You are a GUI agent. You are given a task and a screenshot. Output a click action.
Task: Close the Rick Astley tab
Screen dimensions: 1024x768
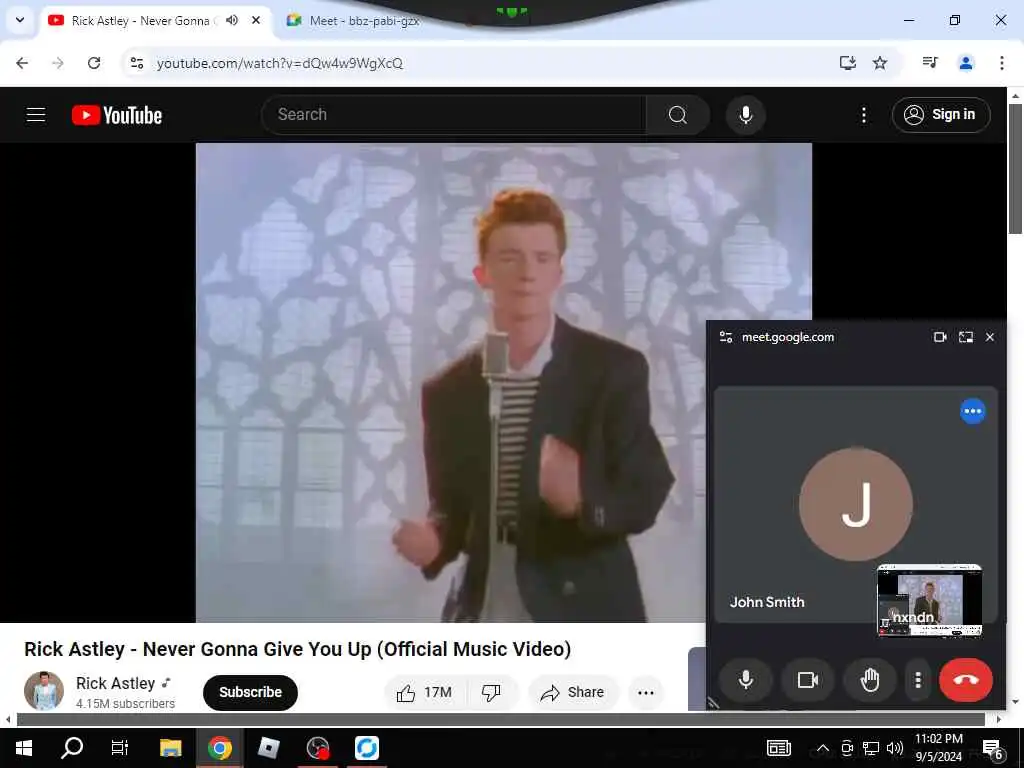tap(256, 20)
